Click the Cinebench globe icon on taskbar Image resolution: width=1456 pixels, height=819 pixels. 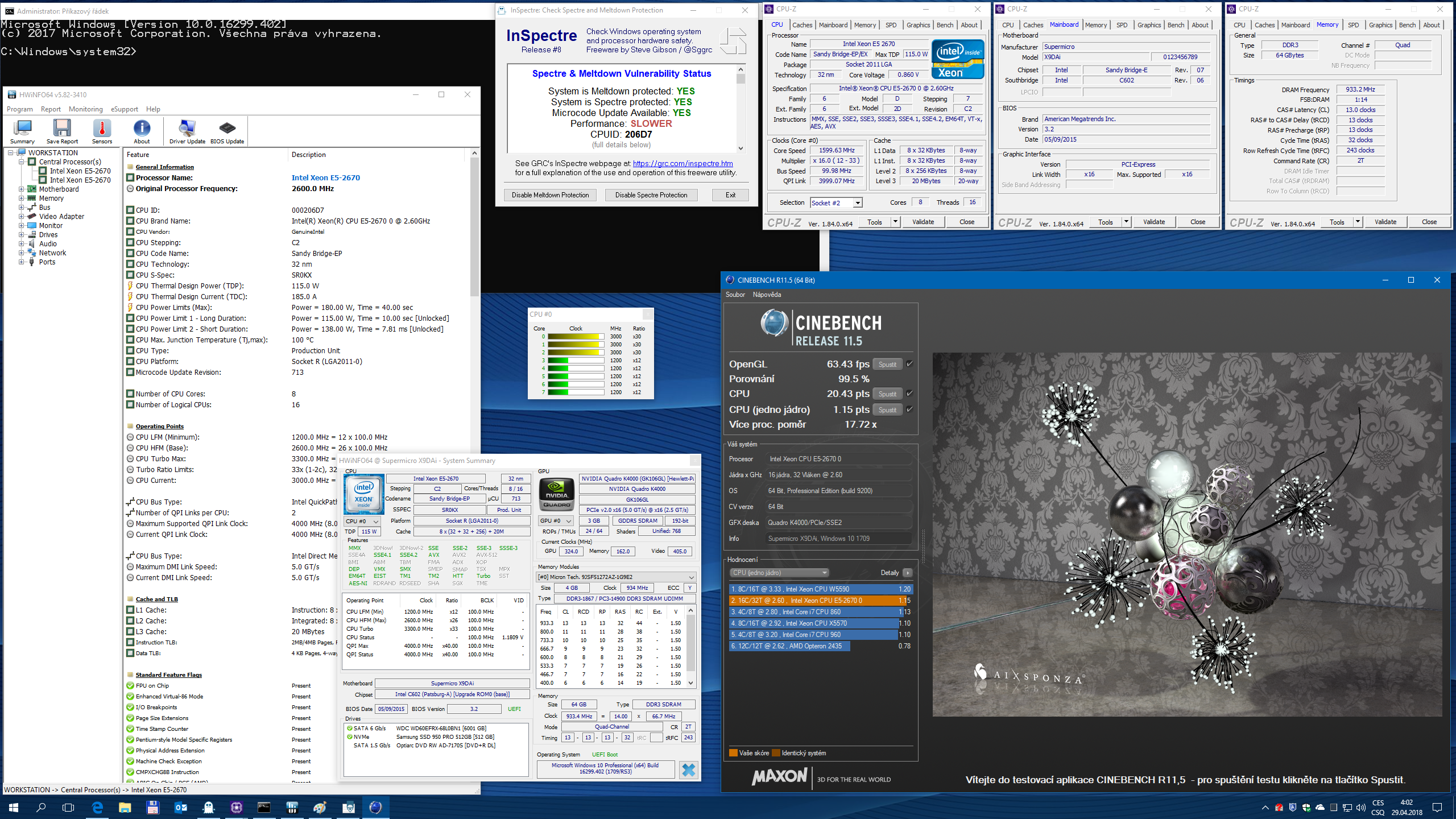click(375, 807)
